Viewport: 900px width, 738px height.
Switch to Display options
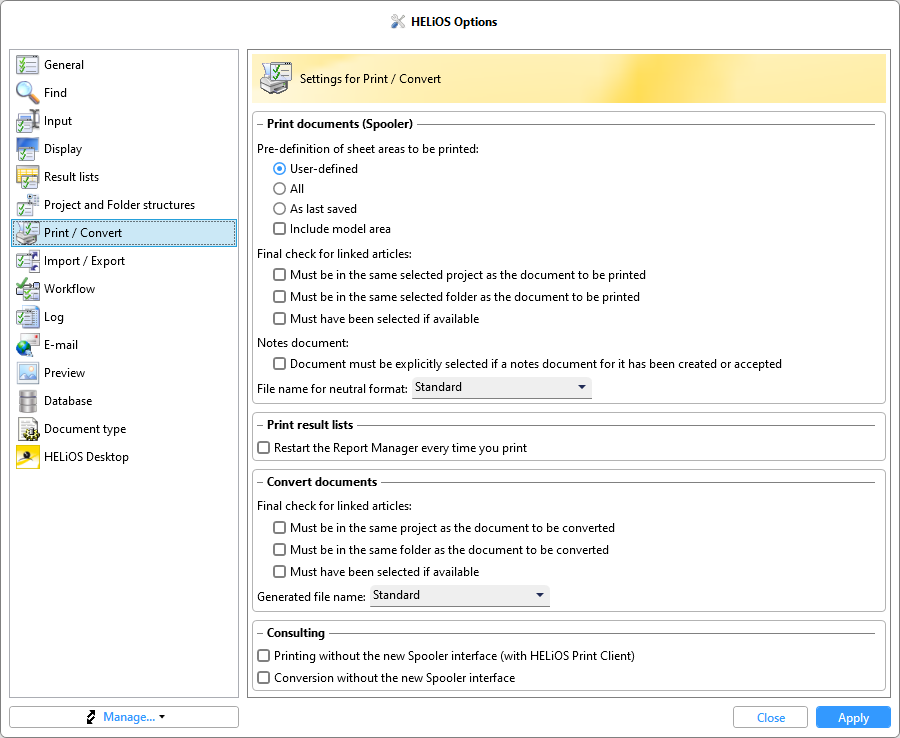coord(124,149)
